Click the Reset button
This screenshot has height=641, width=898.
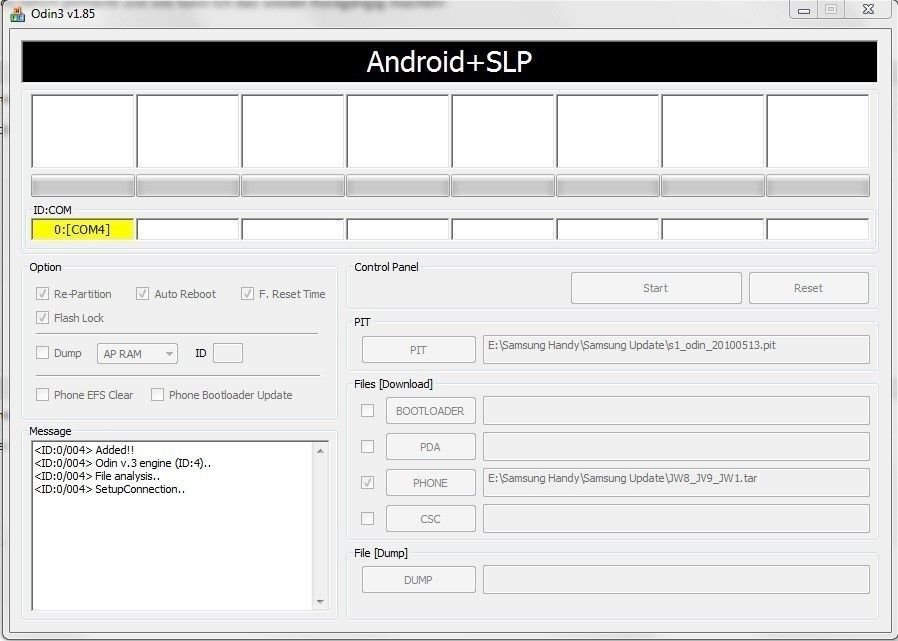pyautogui.click(x=809, y=288)
